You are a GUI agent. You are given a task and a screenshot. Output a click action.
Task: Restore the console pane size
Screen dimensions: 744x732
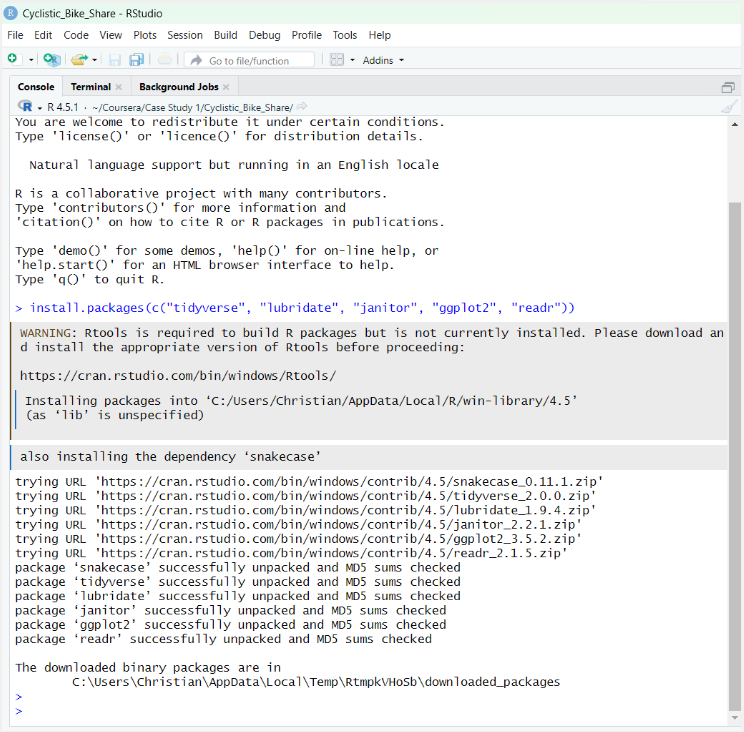[728, 87]
